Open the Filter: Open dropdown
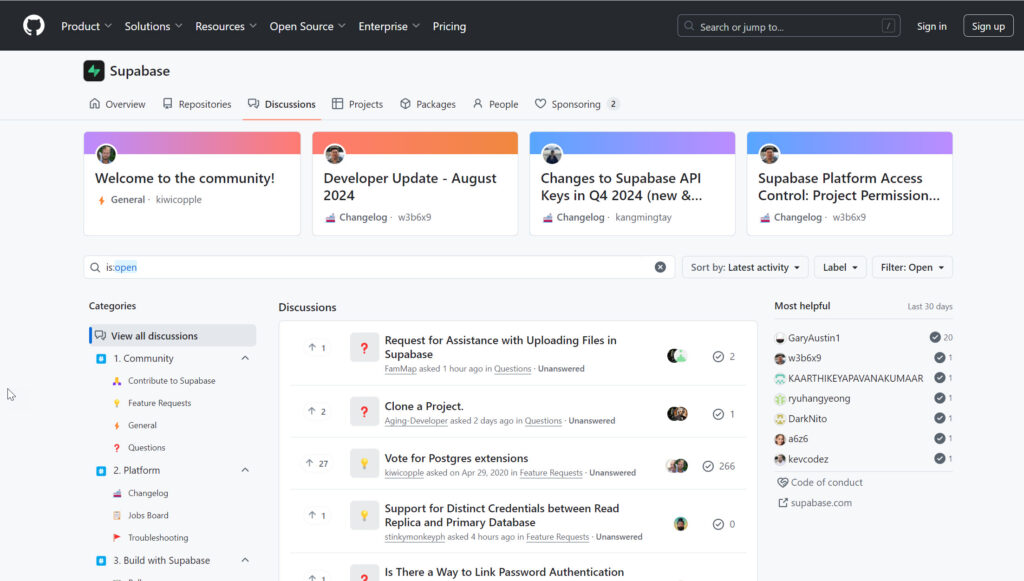This screenshot has width=1024, height=581. click(912, 267)
